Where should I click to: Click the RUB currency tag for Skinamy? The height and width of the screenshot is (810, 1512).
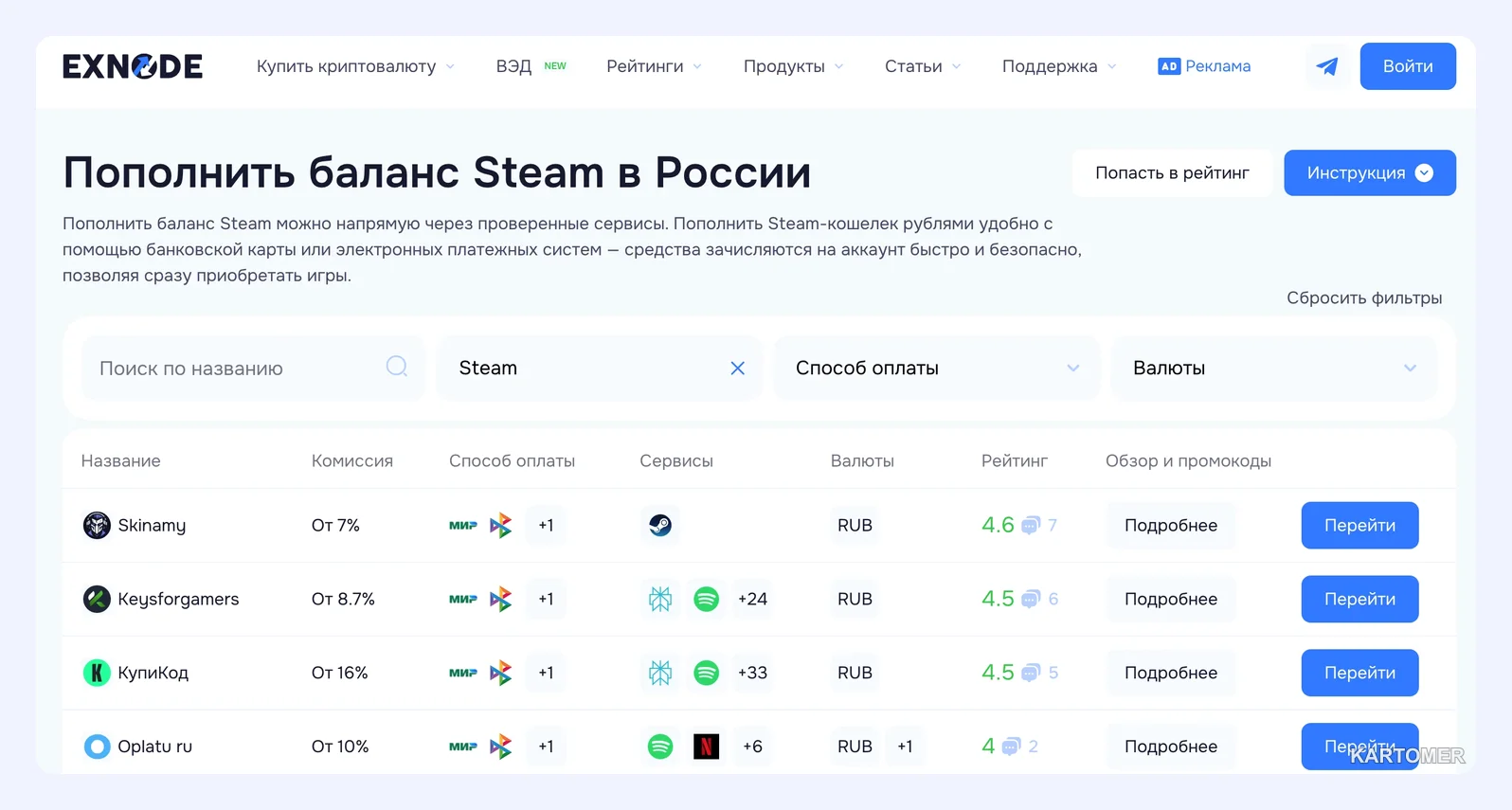855,525
